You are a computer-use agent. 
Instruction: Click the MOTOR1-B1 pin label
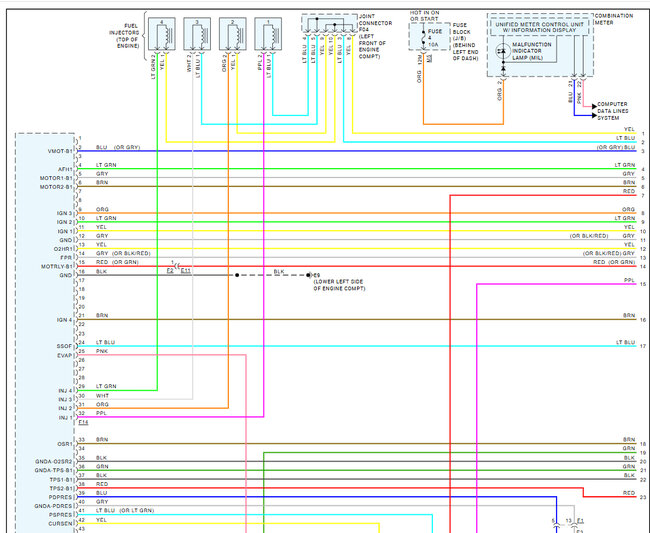(56, 178)
